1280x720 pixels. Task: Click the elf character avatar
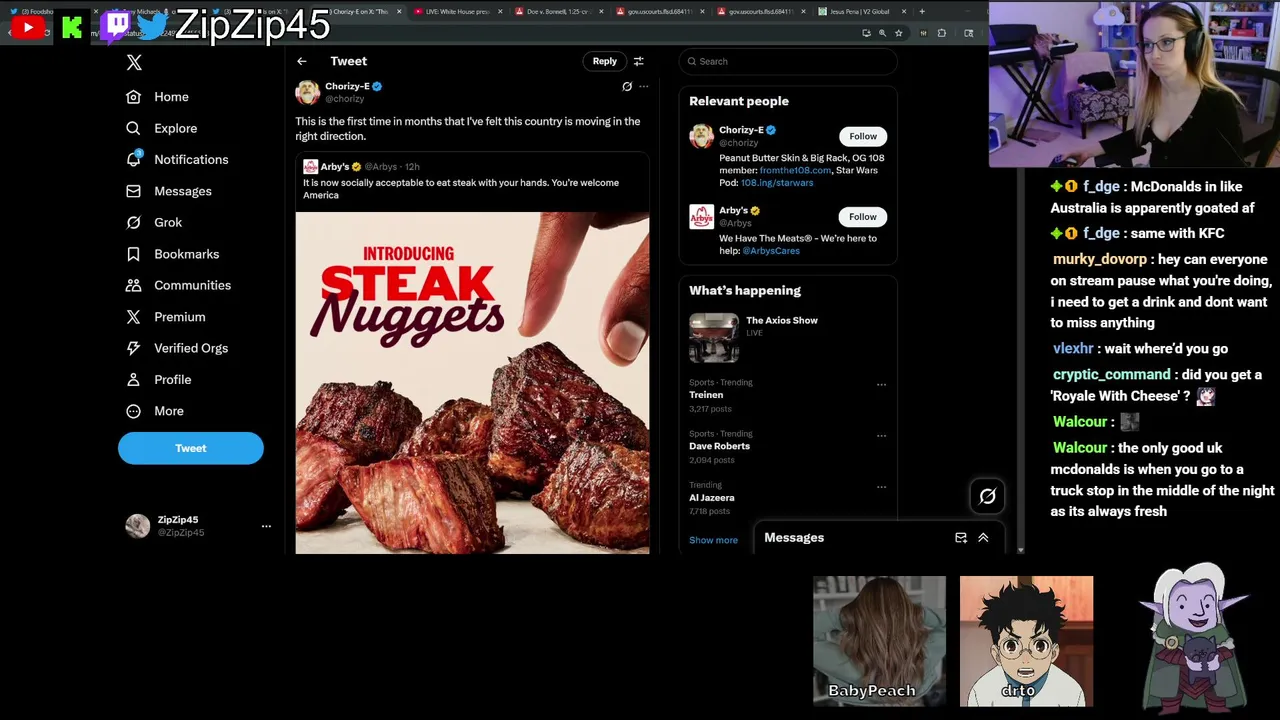click(x=1195, y=636)
